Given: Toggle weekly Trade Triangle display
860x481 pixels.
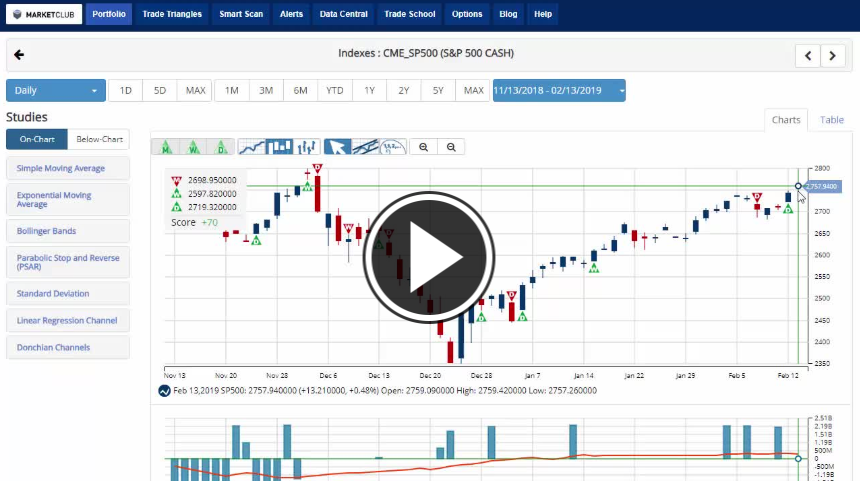Looking at the screenshot, I should (x=194, y=147).
